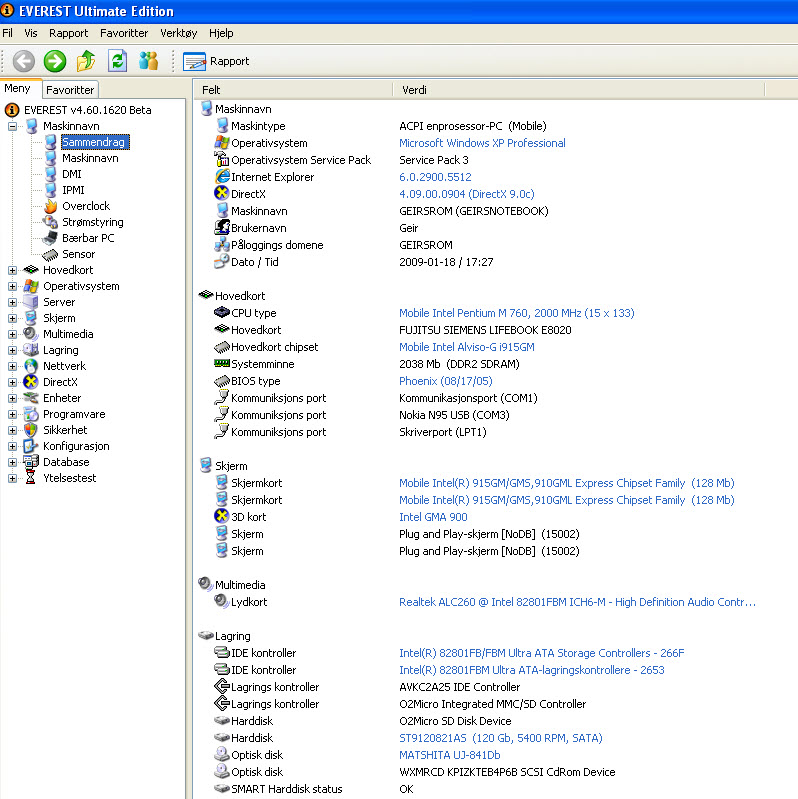
Task: Open the DirectX 4.09.00.0904 link
Action: (467, 194)
